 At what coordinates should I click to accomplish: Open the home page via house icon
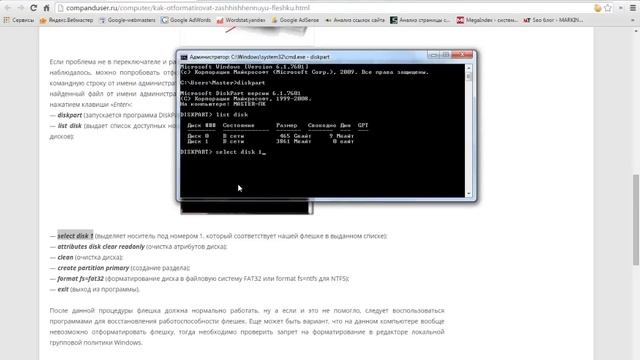pos(47,8)
